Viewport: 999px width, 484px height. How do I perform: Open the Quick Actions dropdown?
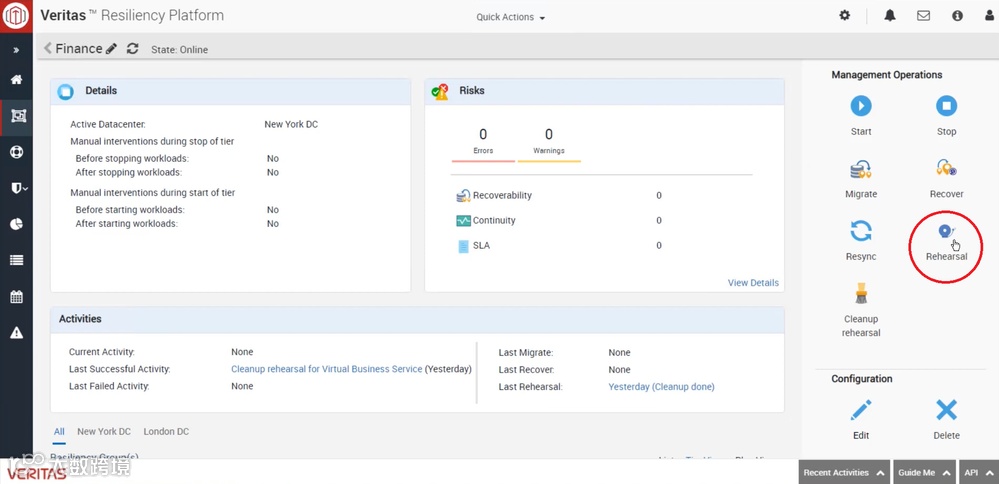(x=511, y=17)
